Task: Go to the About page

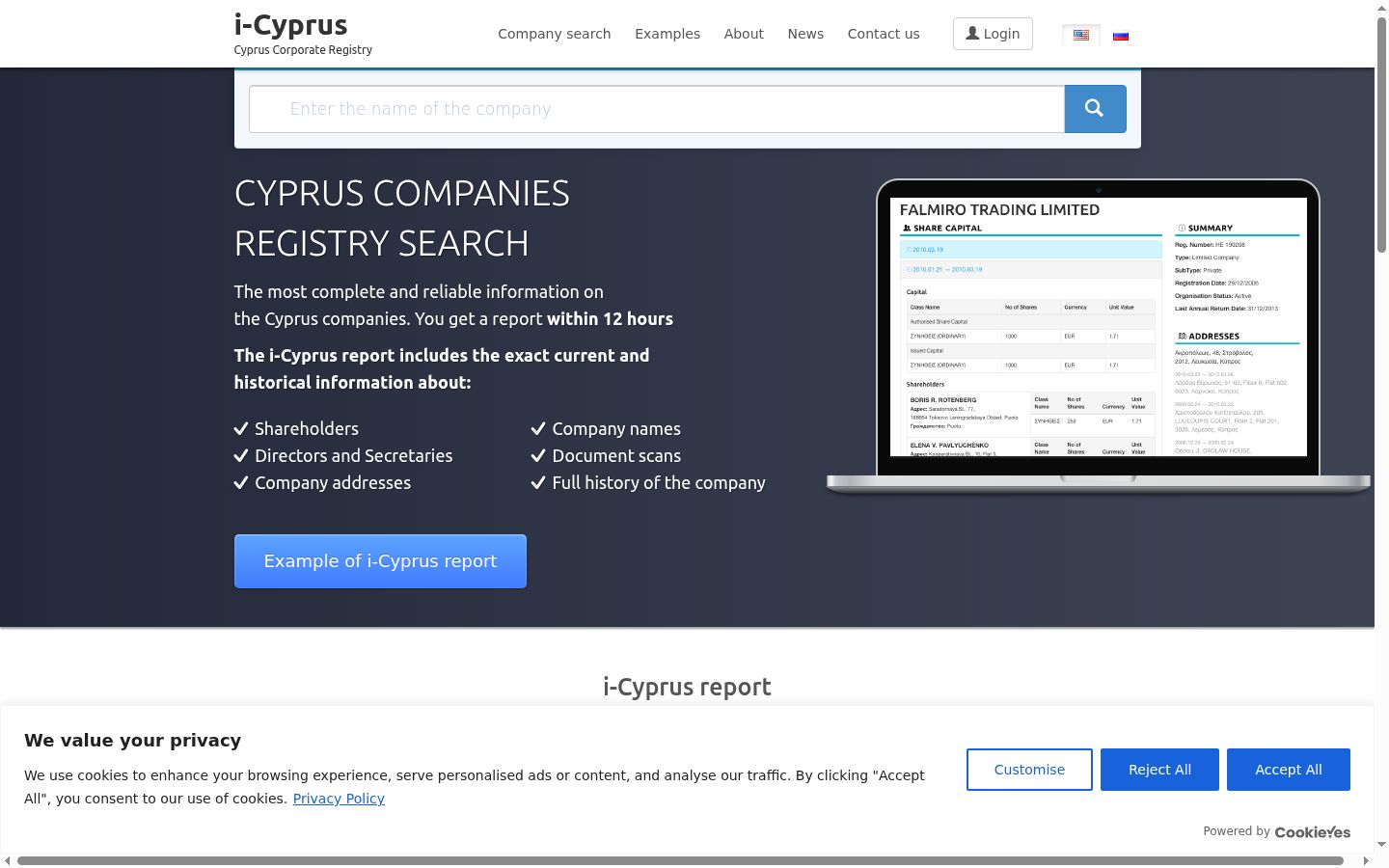Action: coord(744,34)
